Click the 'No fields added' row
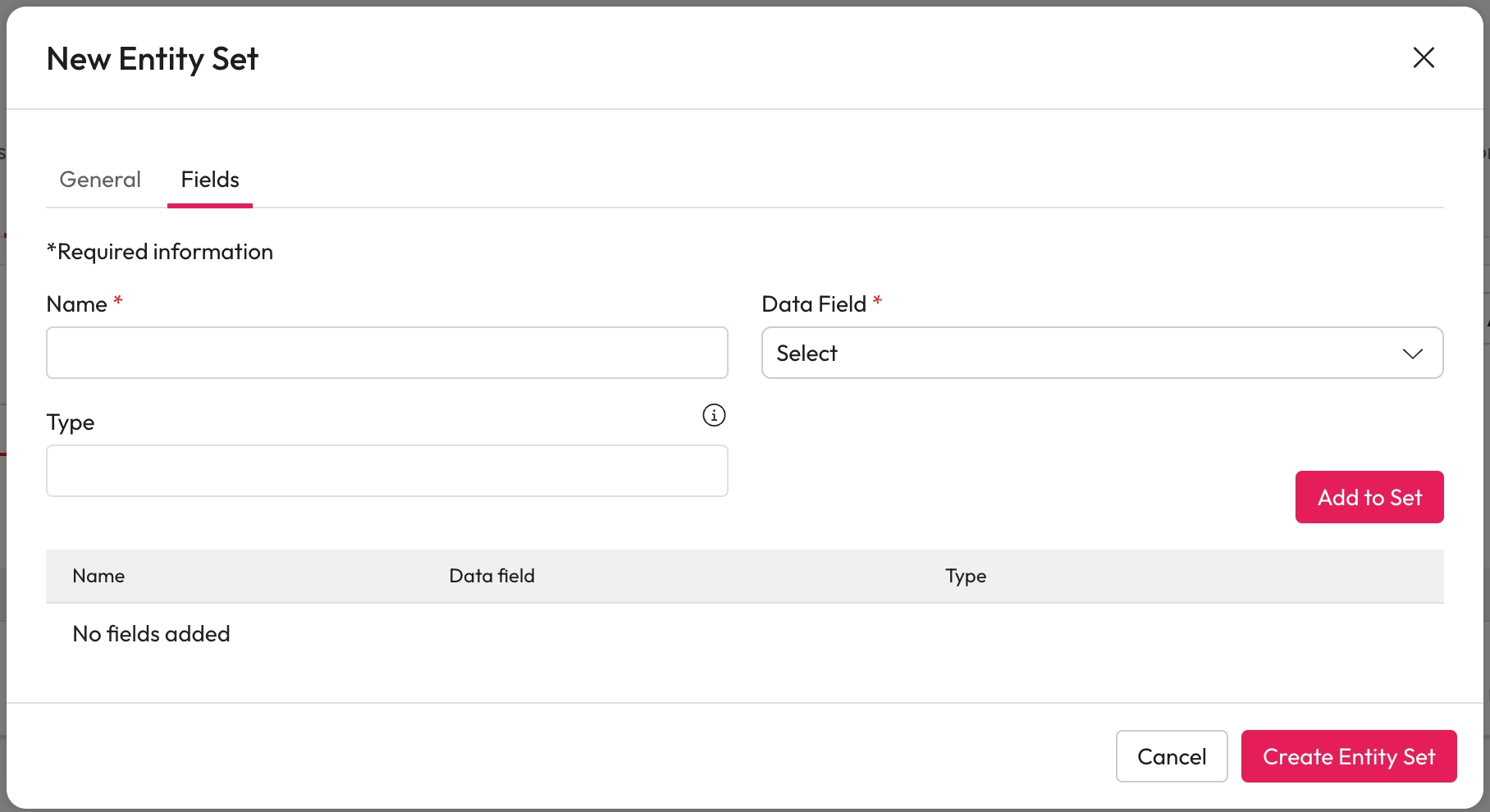Image resolution: width=1490 pixels, height=812 pixels. click(151, 634)
